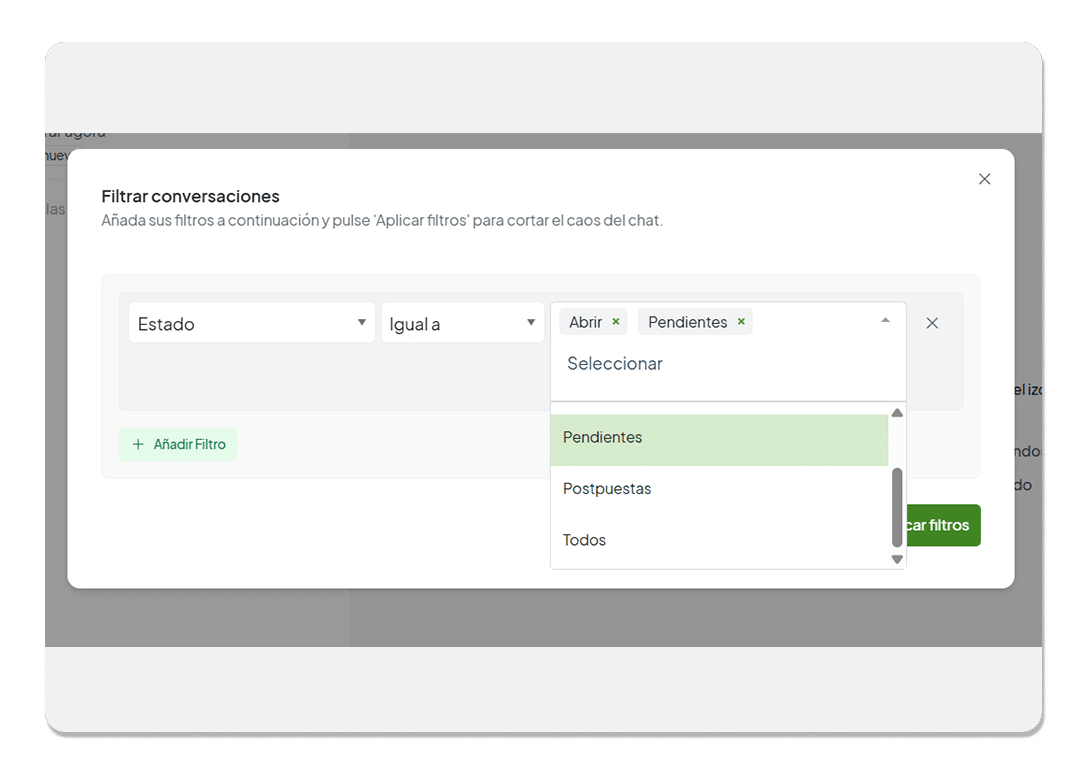Viewport: 1078px width, 775px height.
Task: Click the options list scrollbar thumb
Action: pyautogui.click(x=897, y=506)
